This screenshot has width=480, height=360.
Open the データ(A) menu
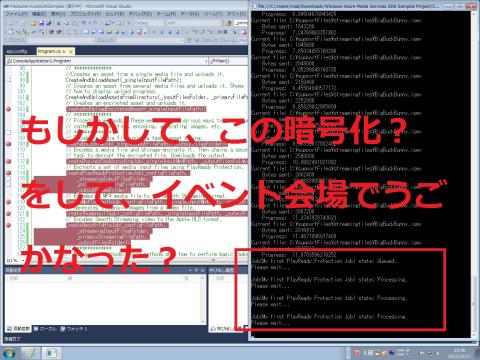tap(190, 14)
